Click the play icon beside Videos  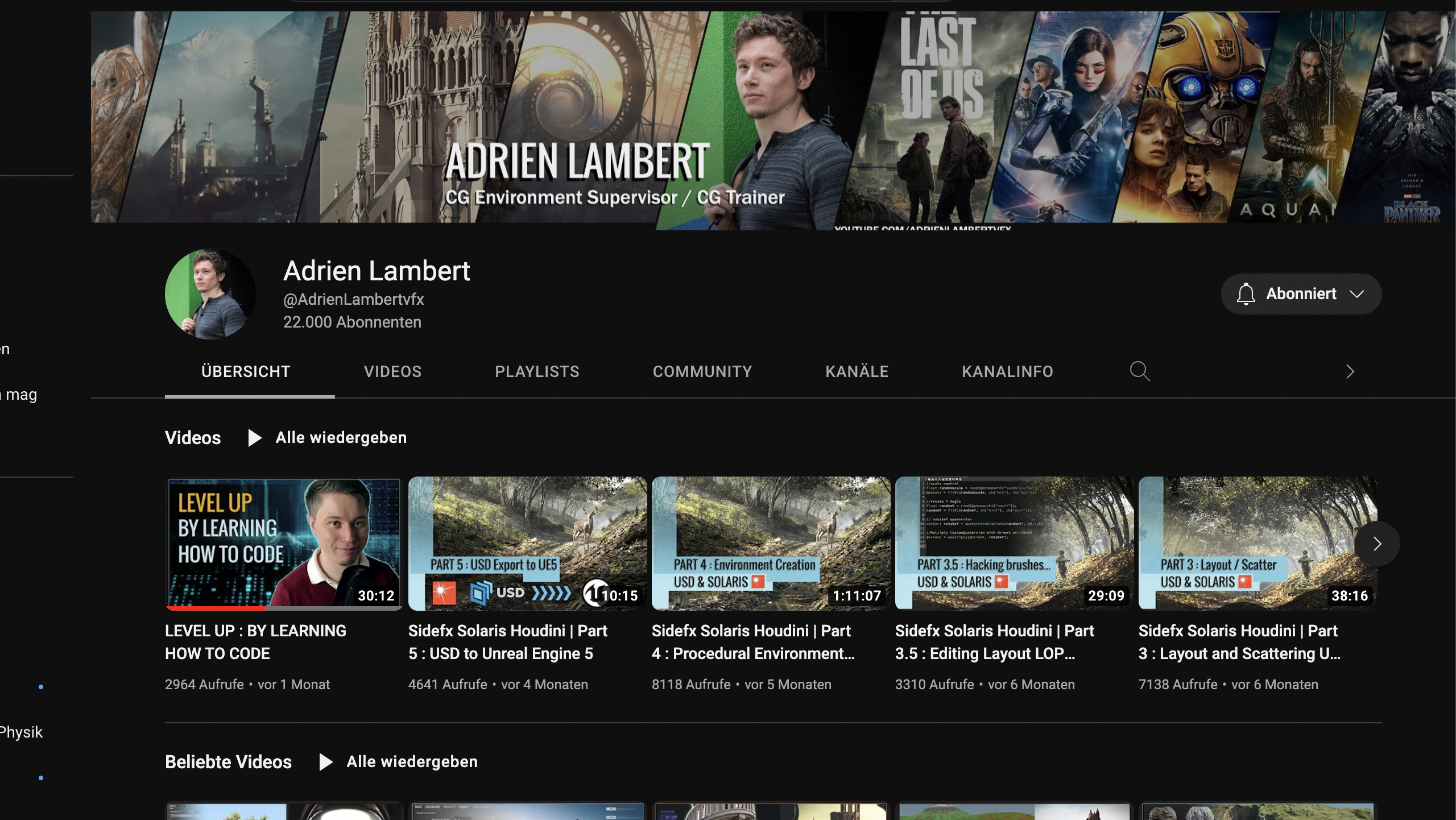click(255, 437)
